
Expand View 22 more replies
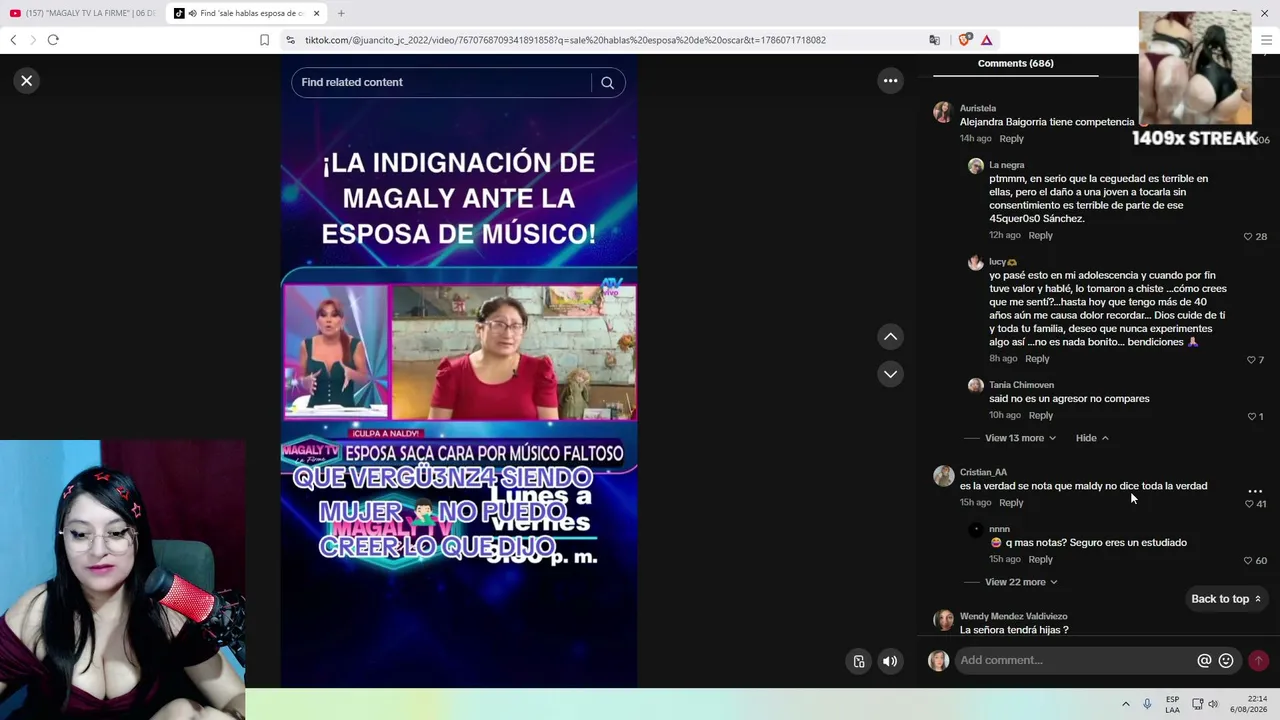point(1021,582)
